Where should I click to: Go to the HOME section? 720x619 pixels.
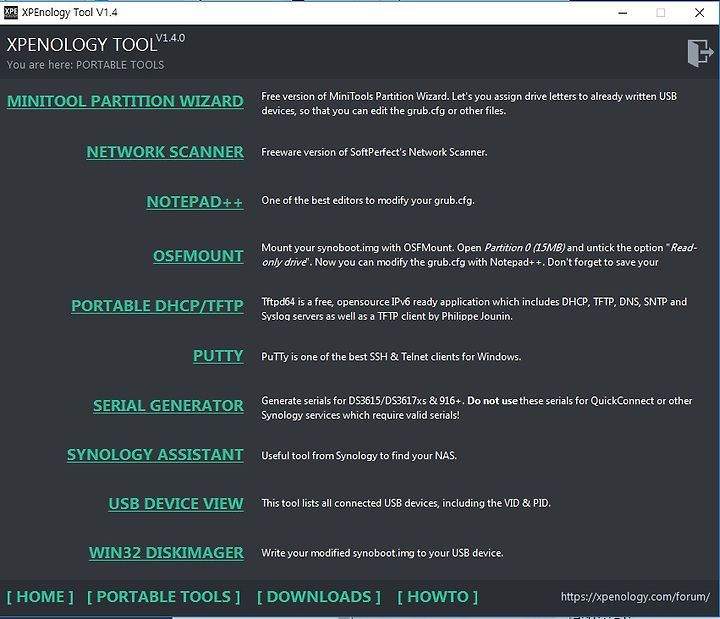40,596
